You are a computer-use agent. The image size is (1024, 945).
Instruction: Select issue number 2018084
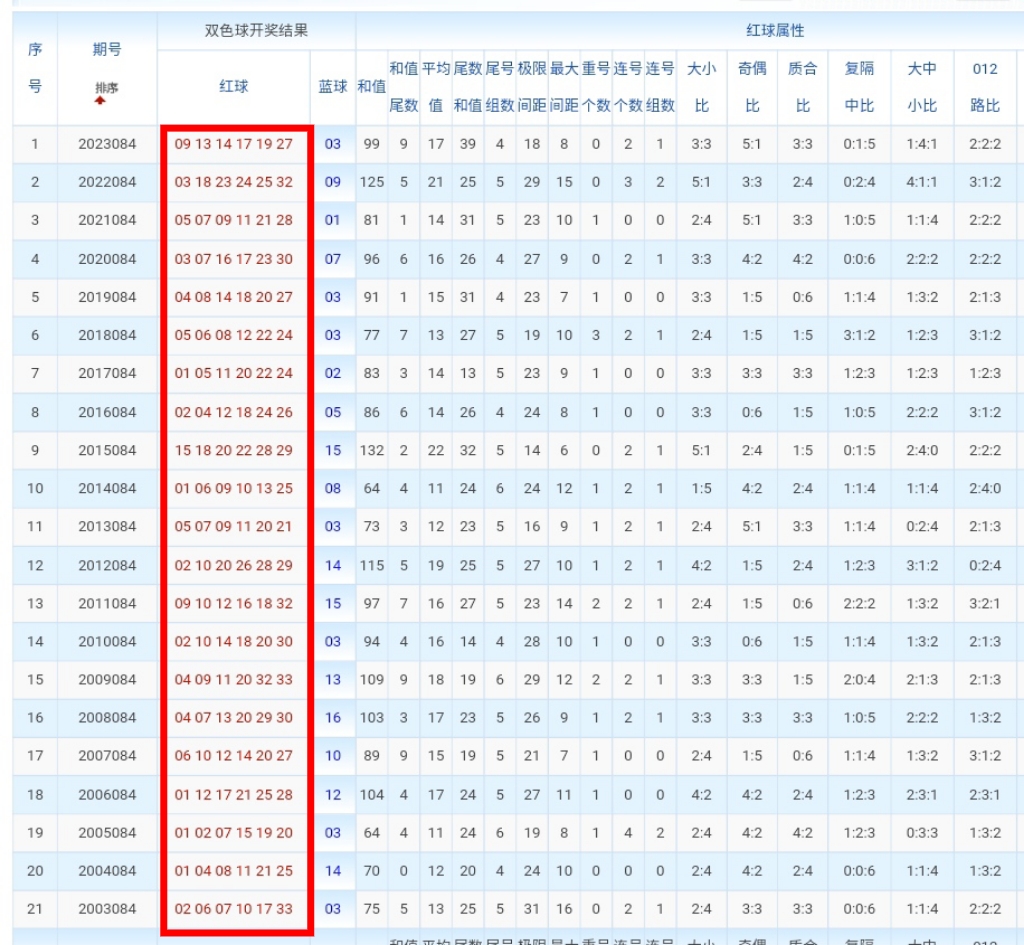(x=107, y=335)
